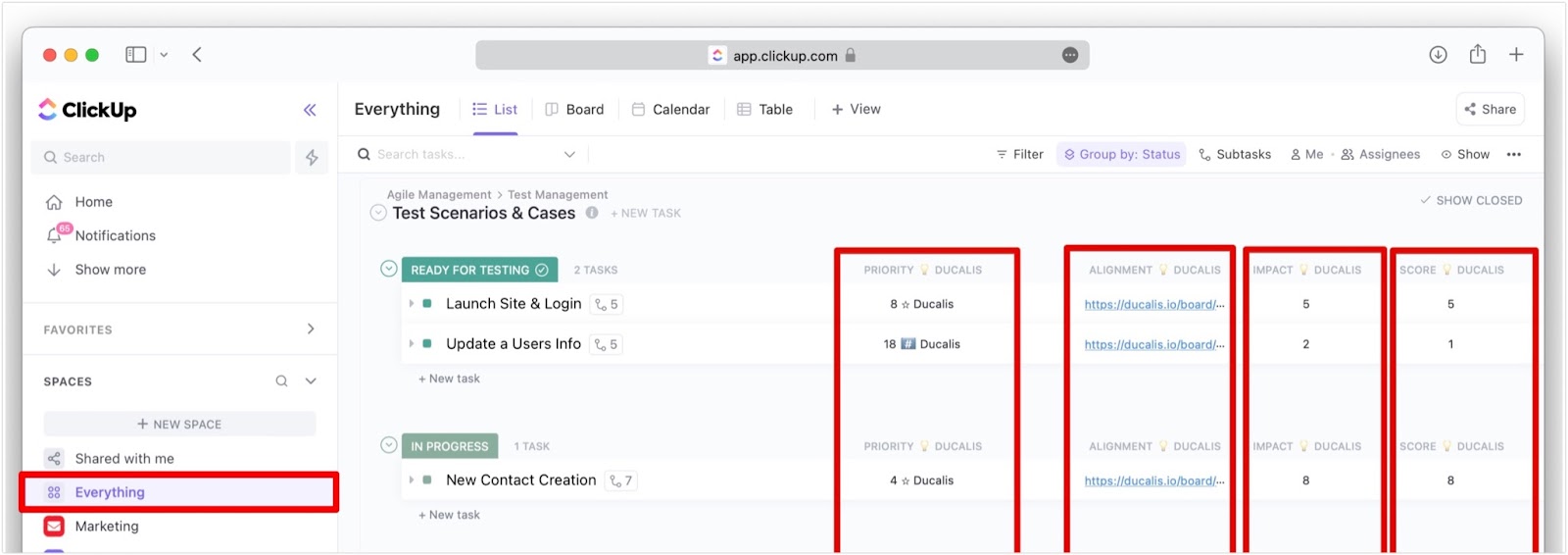This screenshot has height=555, width=1568.
Task: Click the In Progress status label
Action: click(450, 446)
